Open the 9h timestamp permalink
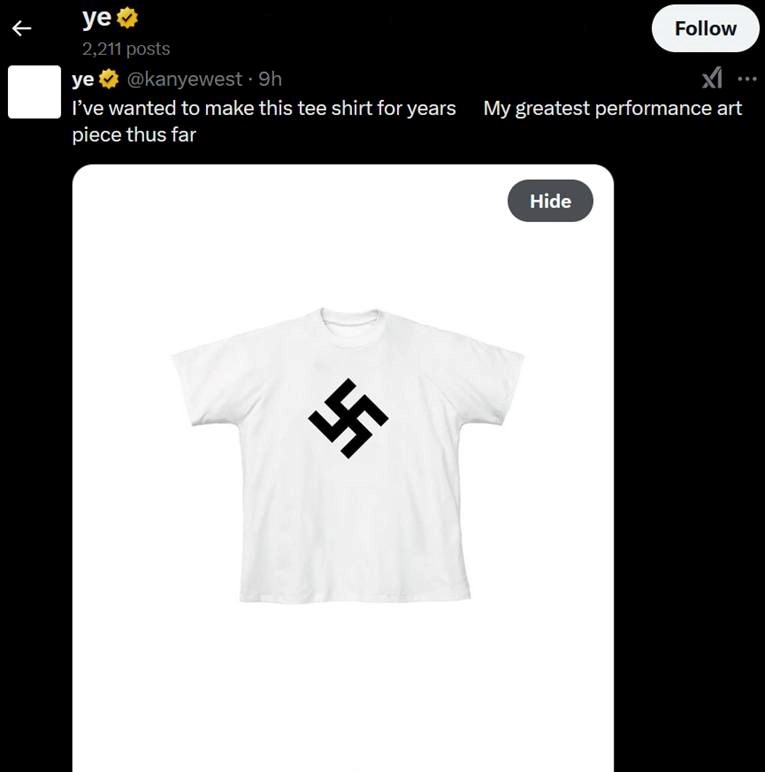This screenshot has width=765, height=772. [x=270, y=79]
